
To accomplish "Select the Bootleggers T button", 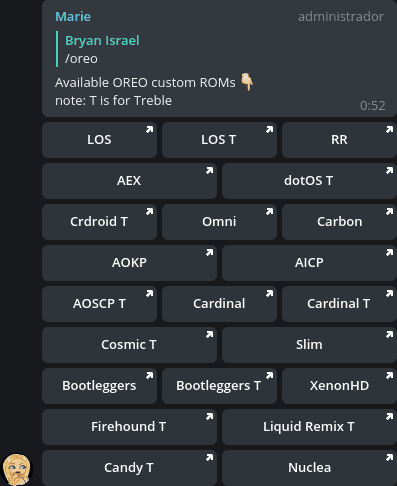I will coord(219,386).
